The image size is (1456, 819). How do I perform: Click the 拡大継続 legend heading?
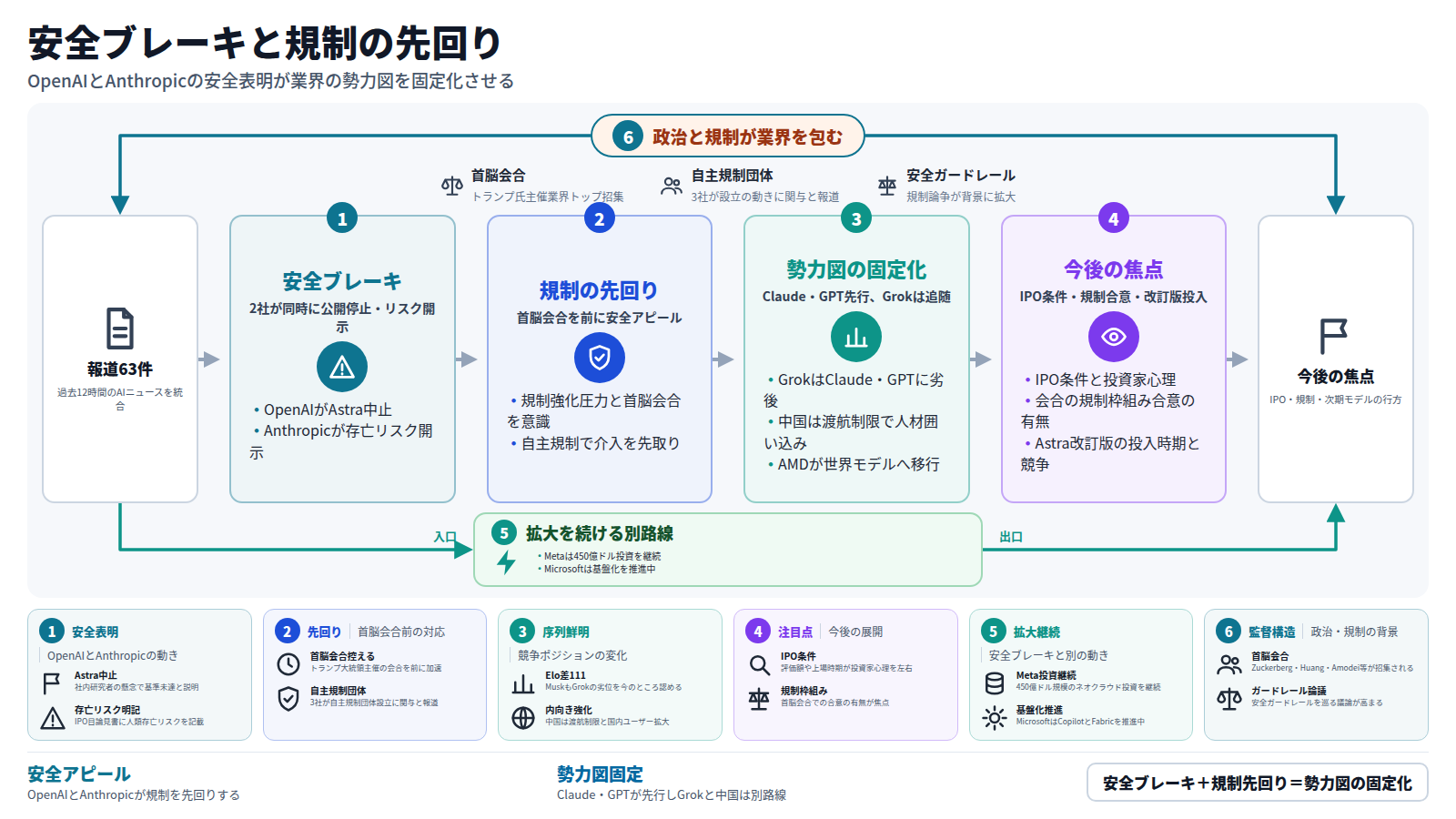(1037, 632)
